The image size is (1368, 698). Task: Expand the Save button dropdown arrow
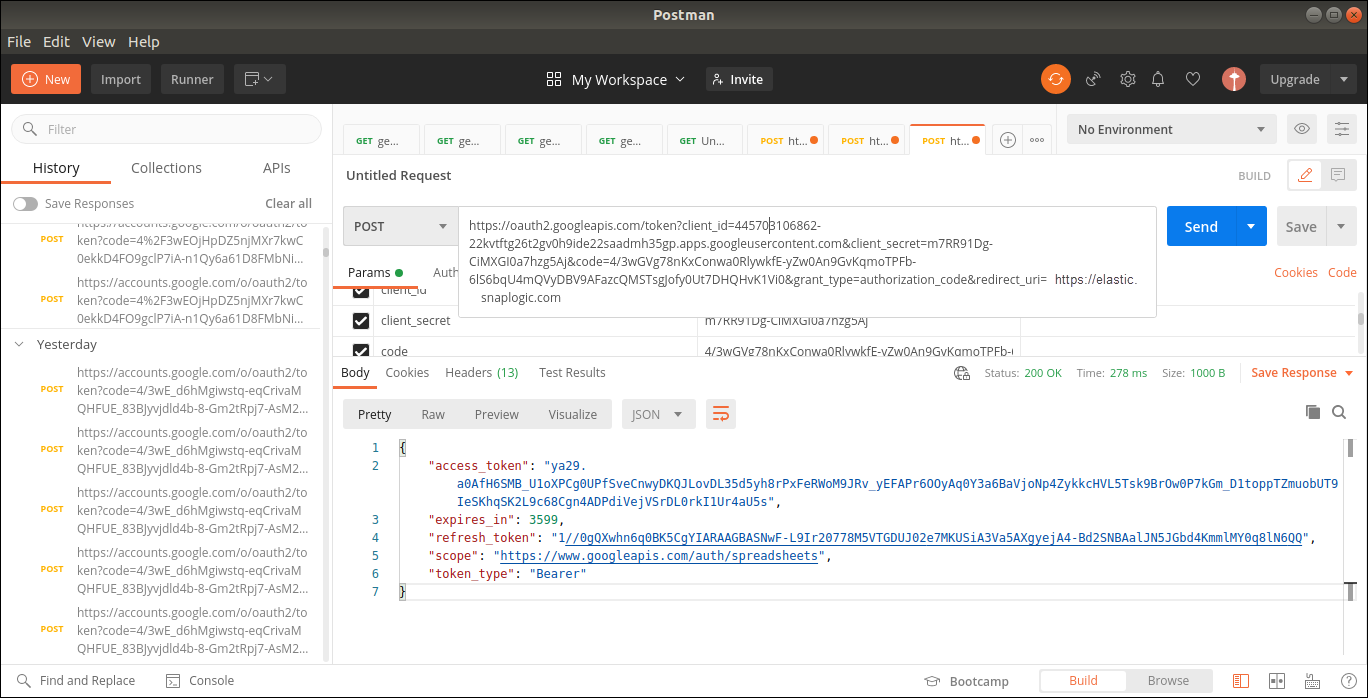[x=1340, y=226]
